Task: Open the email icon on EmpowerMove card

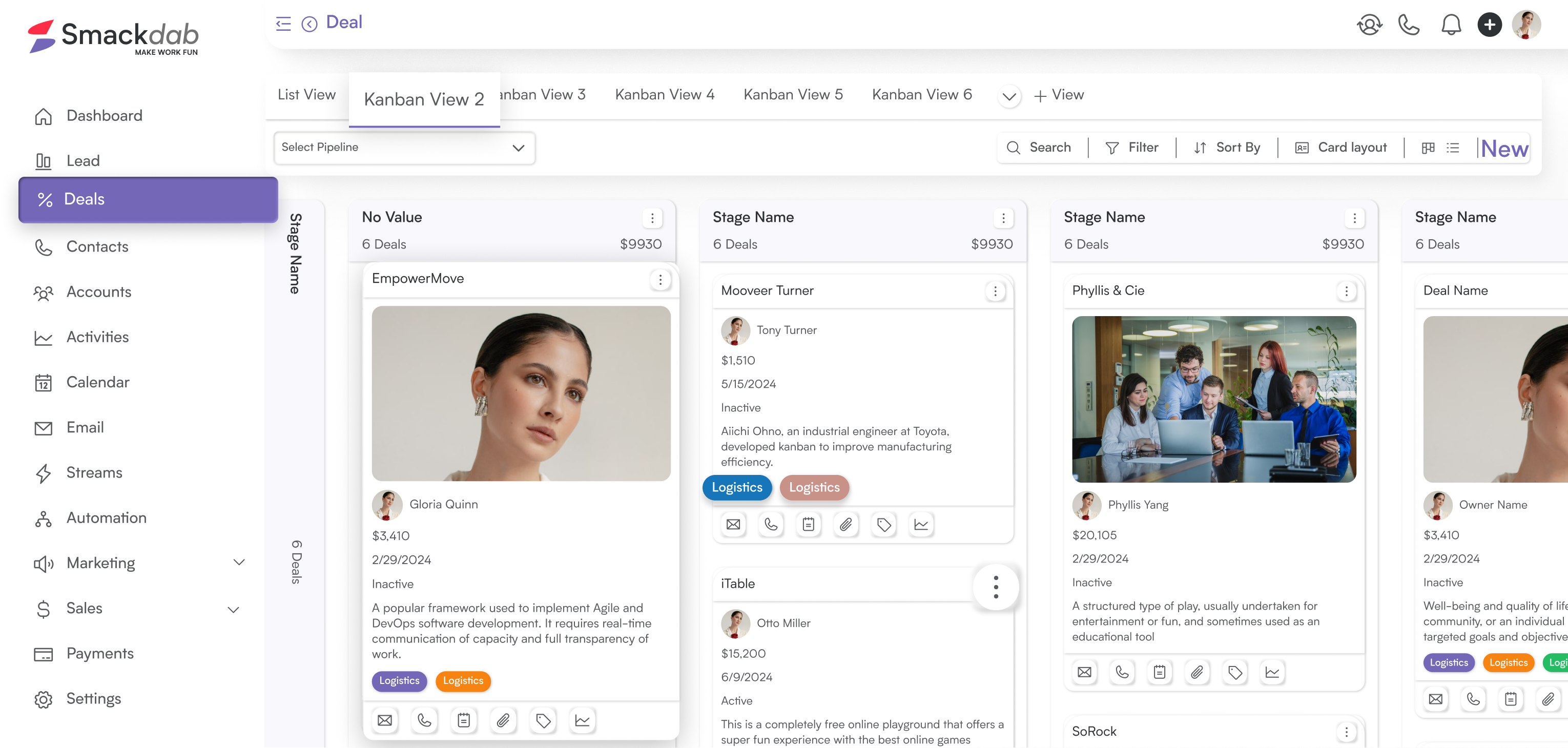Action: 385,720
